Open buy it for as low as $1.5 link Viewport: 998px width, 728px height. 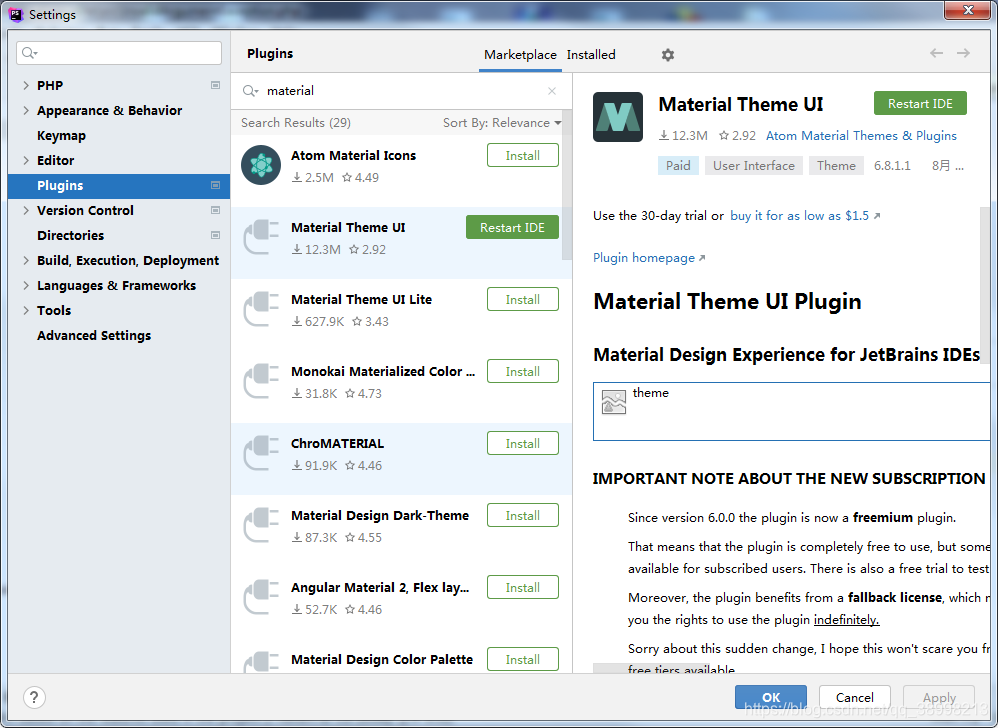(x=805, y=216)
